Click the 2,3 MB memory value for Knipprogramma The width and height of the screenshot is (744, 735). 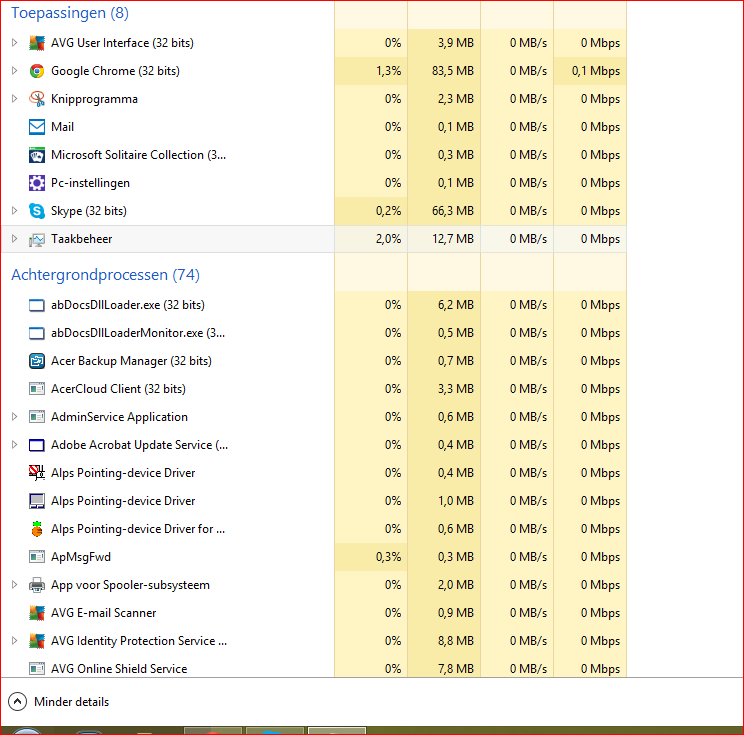pyautogui.click(x=456, y=99)
